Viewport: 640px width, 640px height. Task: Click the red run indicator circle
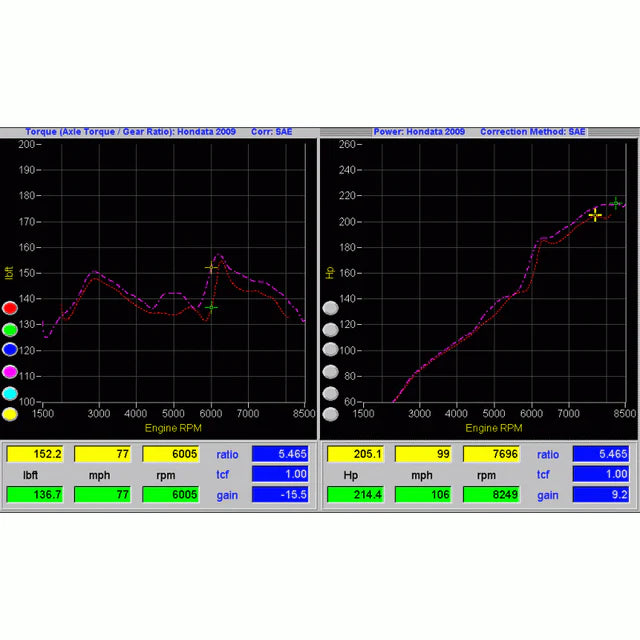pyautogui.click(x=10, y=308)
